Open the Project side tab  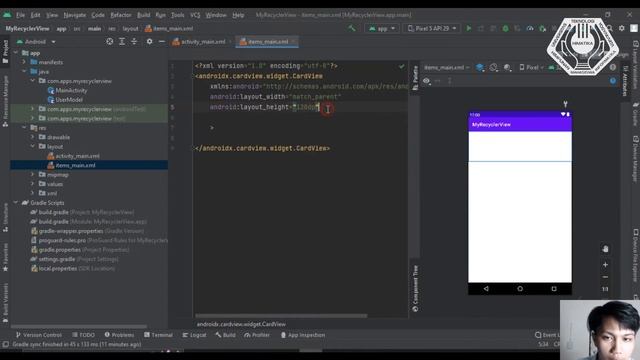[x=5, y=51]
